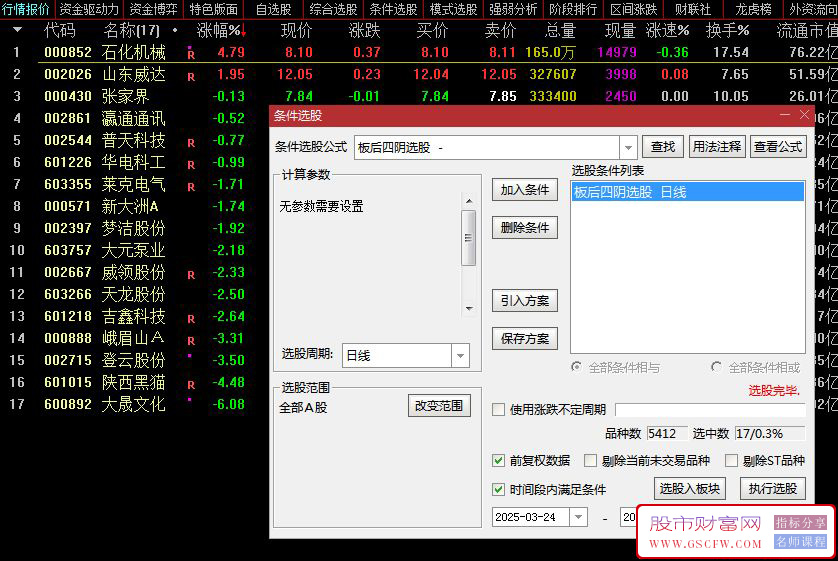Sort by 换手% column header
Image resolution: width=838 pixels, height=561 pixels.
[727, 31]
